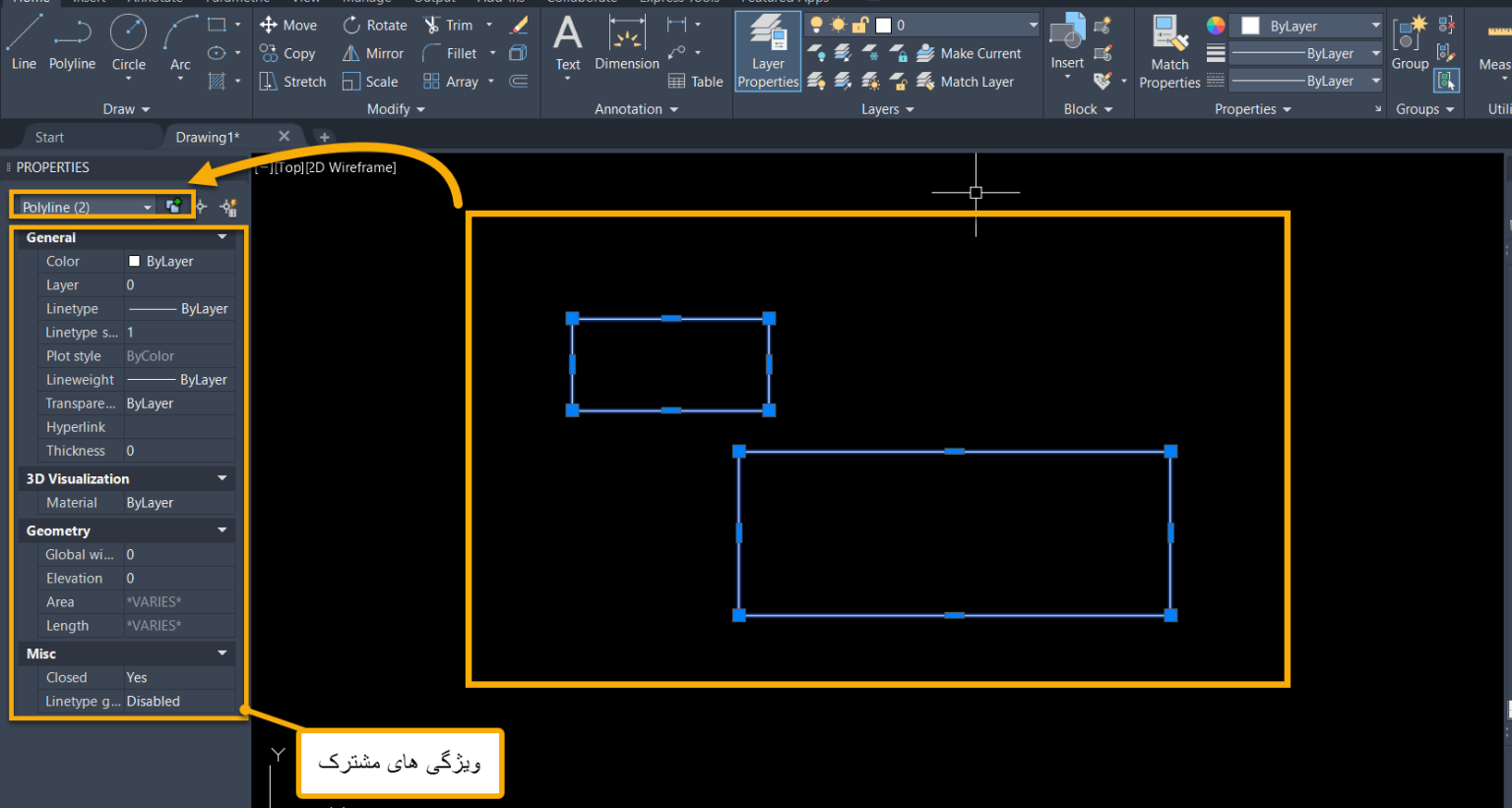The image size is (1512, 808).
Task: Click the Group button
Action: pyautogui.click(x=1410, y=42)
